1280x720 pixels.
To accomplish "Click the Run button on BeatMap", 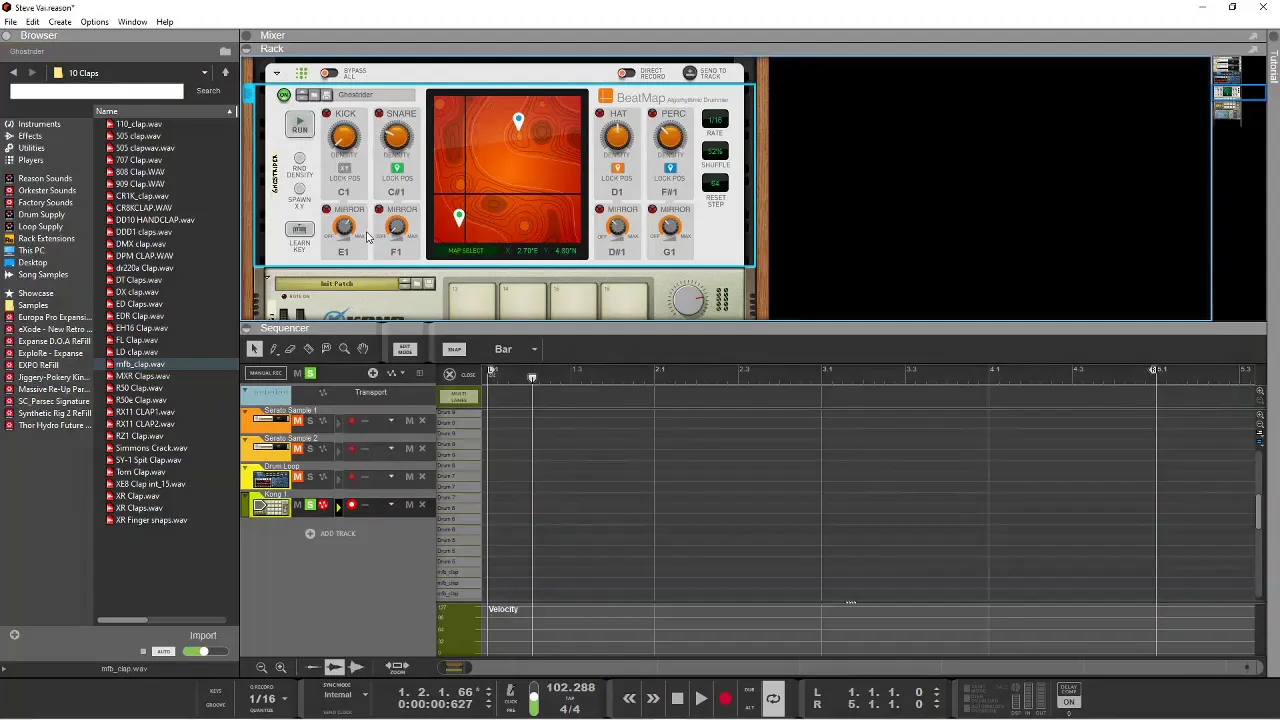I will (299, 125).
